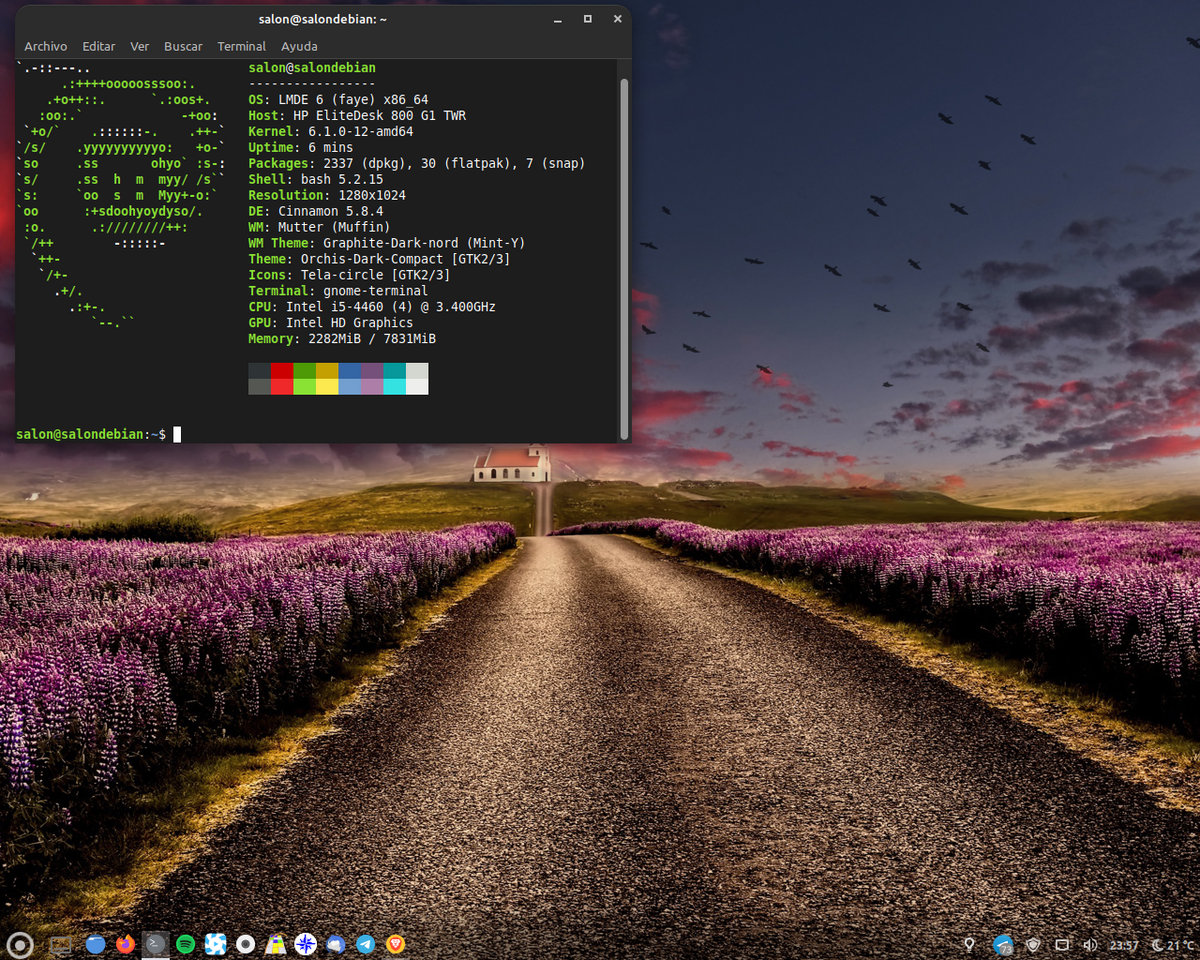Open the Ver menu
1200x960 pixels.
click(x=140, y=46)
